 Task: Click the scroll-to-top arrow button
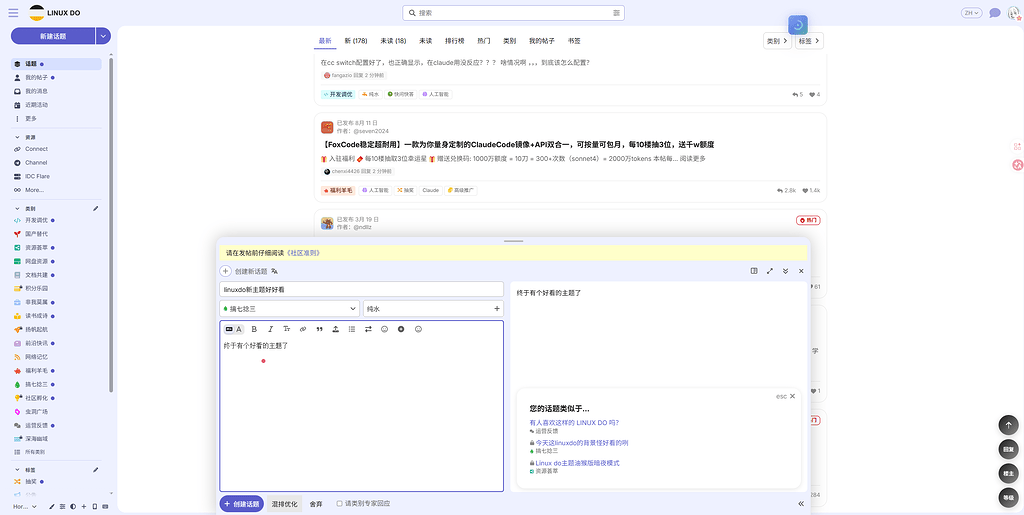1008,425
